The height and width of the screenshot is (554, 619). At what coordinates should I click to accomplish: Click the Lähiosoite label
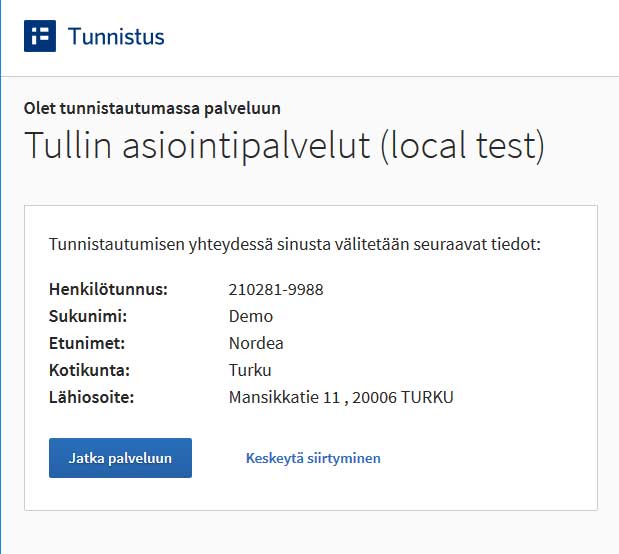click(92, 397)
